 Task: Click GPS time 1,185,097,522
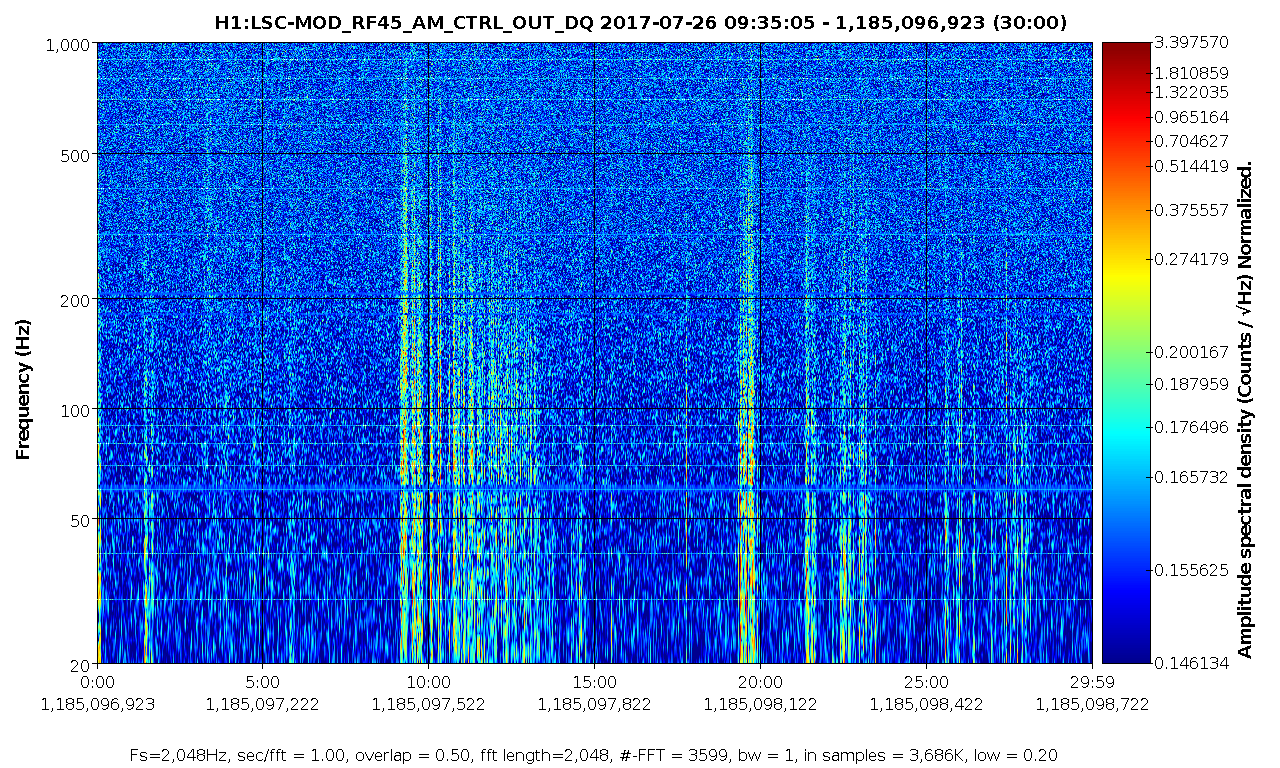(x=428, y=704)
